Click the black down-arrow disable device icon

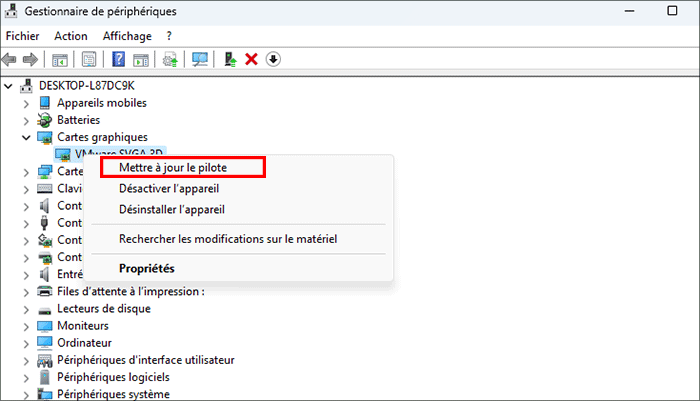pyautogui.click(x=273, y=59)
